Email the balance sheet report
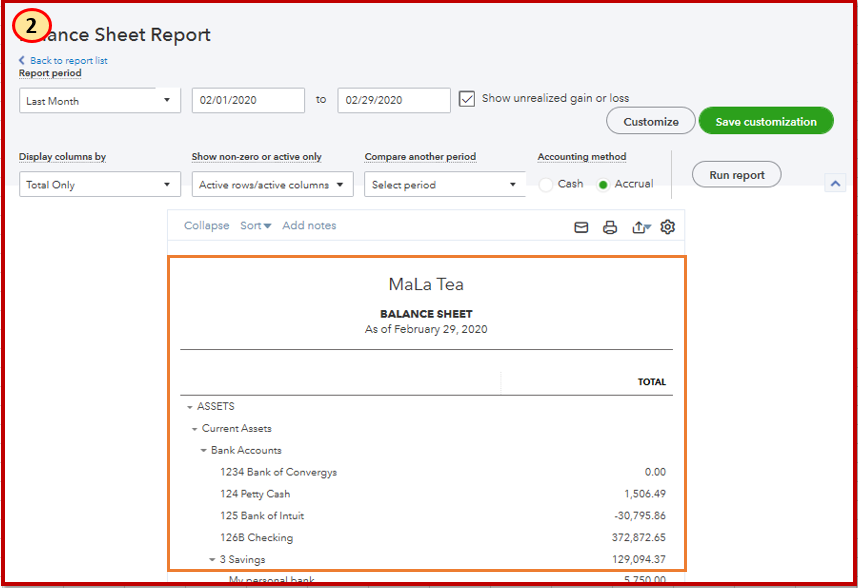The height and width of the screenshot is (588, 858). 581,227
